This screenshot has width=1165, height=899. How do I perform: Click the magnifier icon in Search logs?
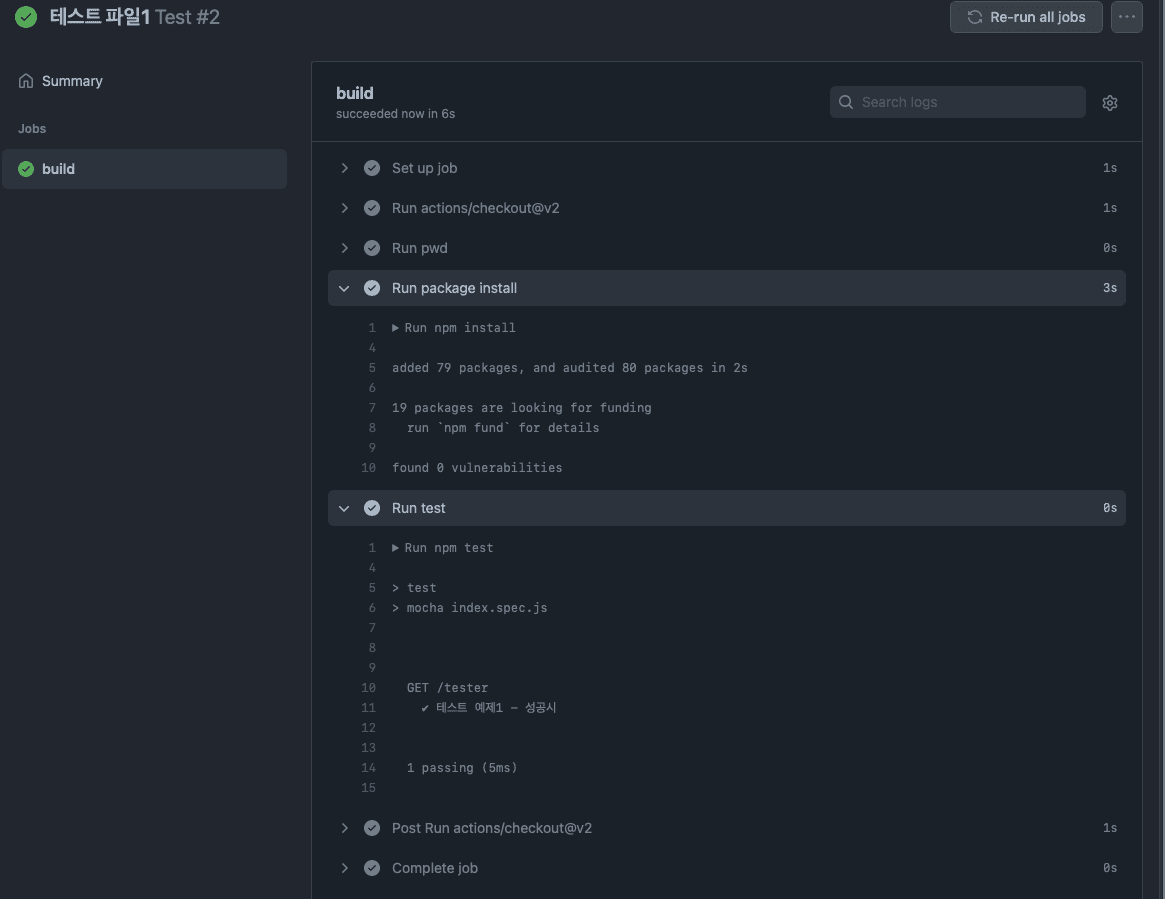[846, 102]
